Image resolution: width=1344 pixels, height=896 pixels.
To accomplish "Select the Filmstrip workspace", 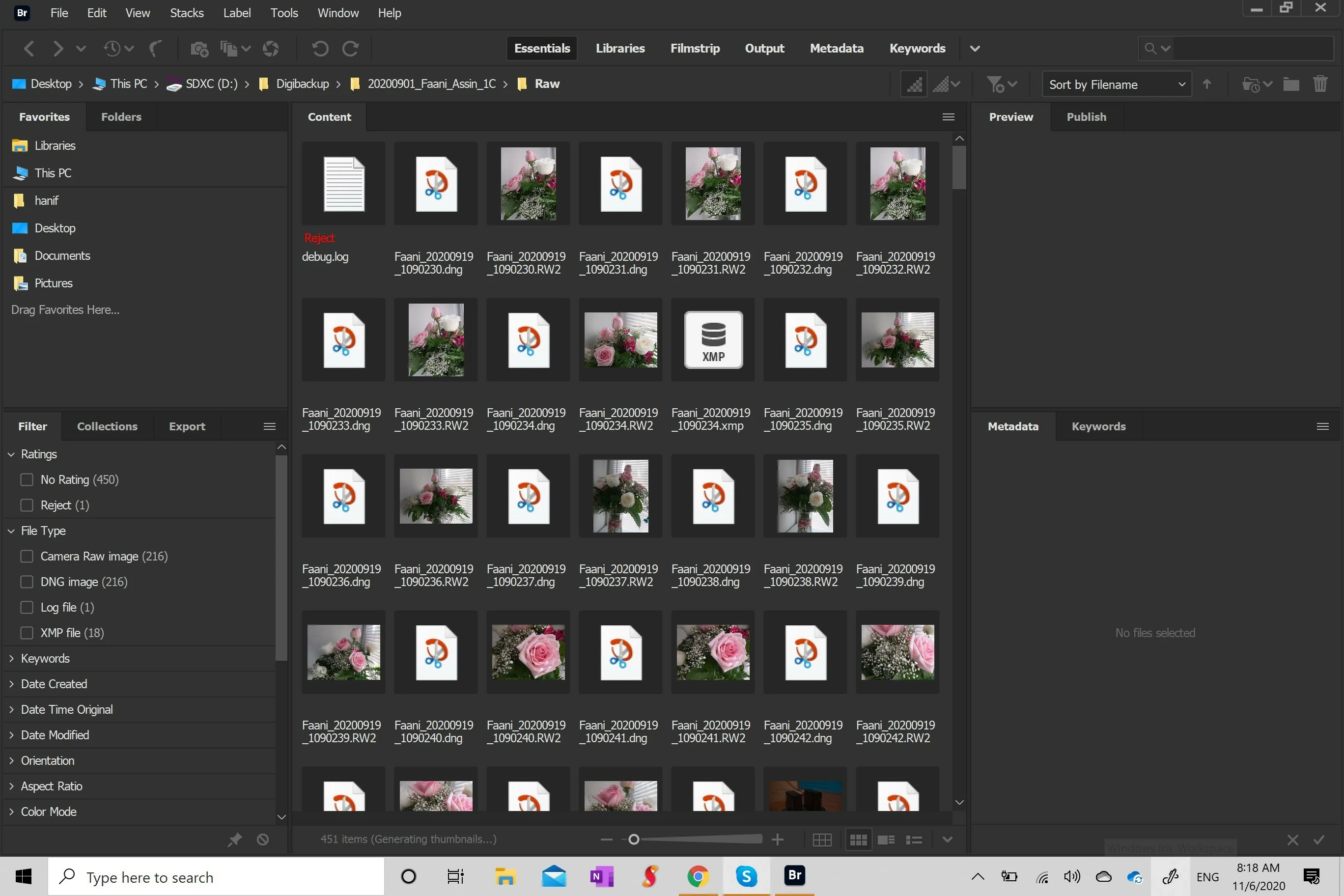I will [694, 49].
